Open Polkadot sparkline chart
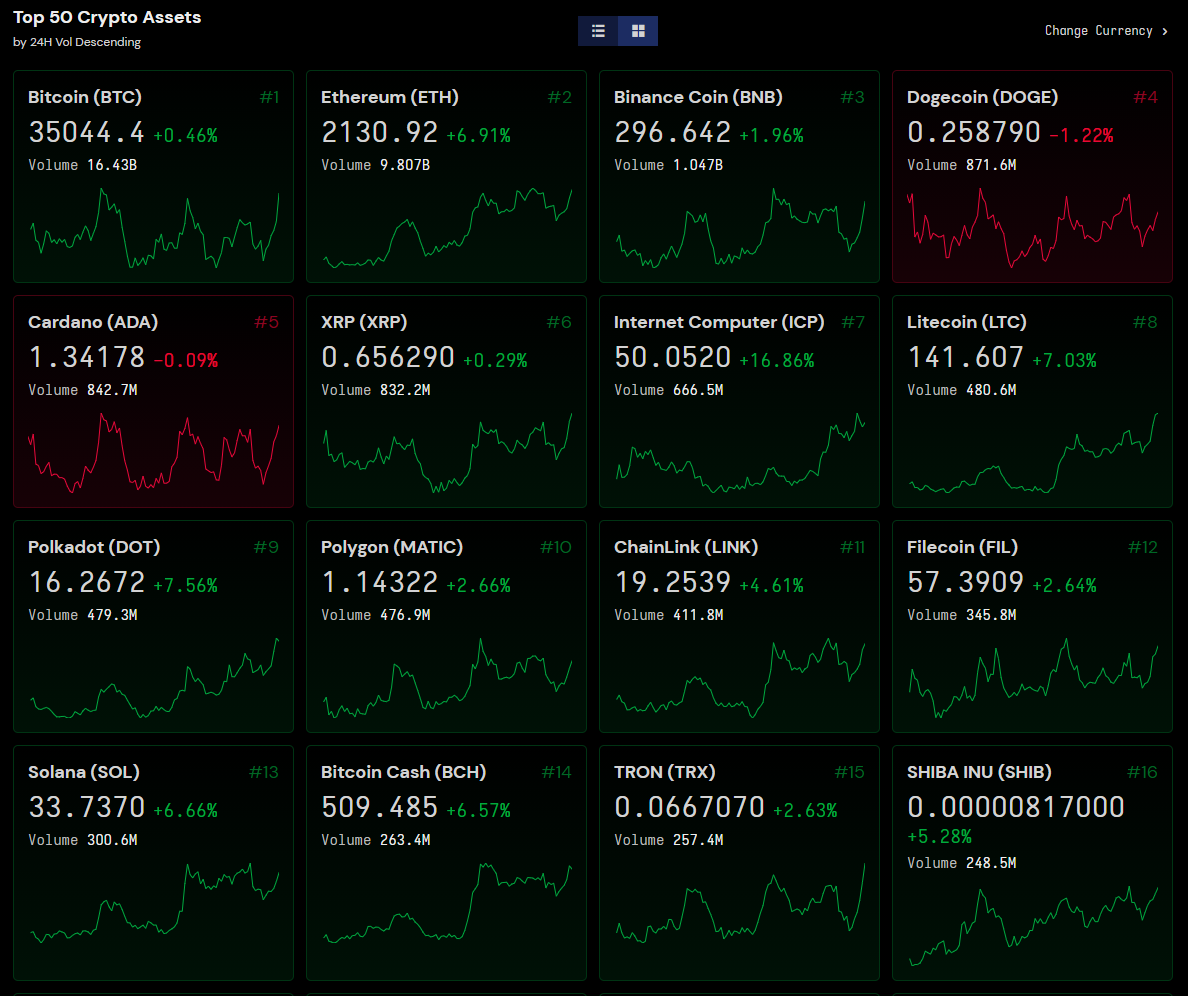This screenshot has width=1188, height=996. 154,679
